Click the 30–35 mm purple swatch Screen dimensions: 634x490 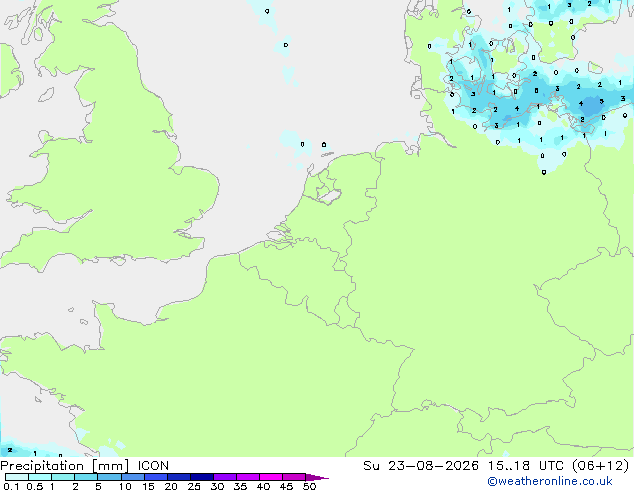pos(225,477)
